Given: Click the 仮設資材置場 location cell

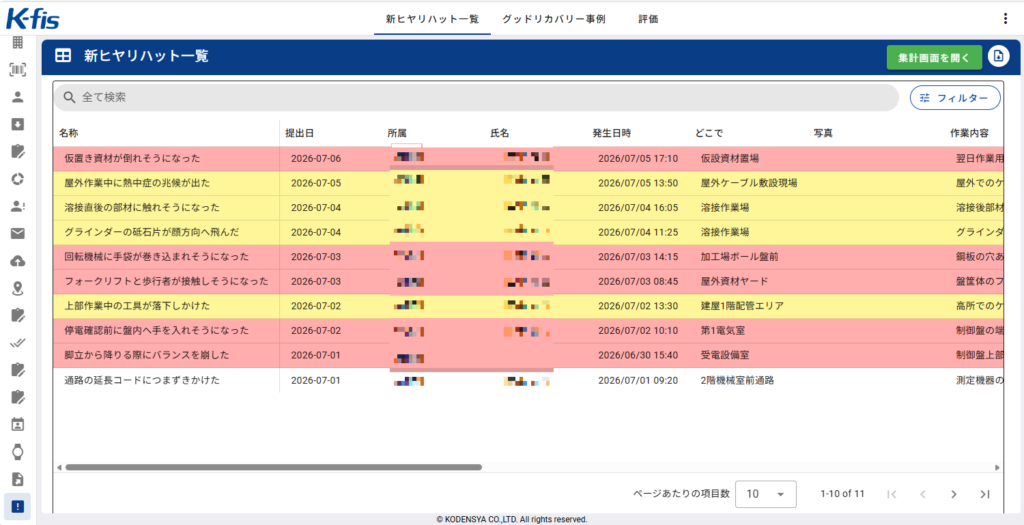Looking at the screenshot, I should [x=729, y=158].
